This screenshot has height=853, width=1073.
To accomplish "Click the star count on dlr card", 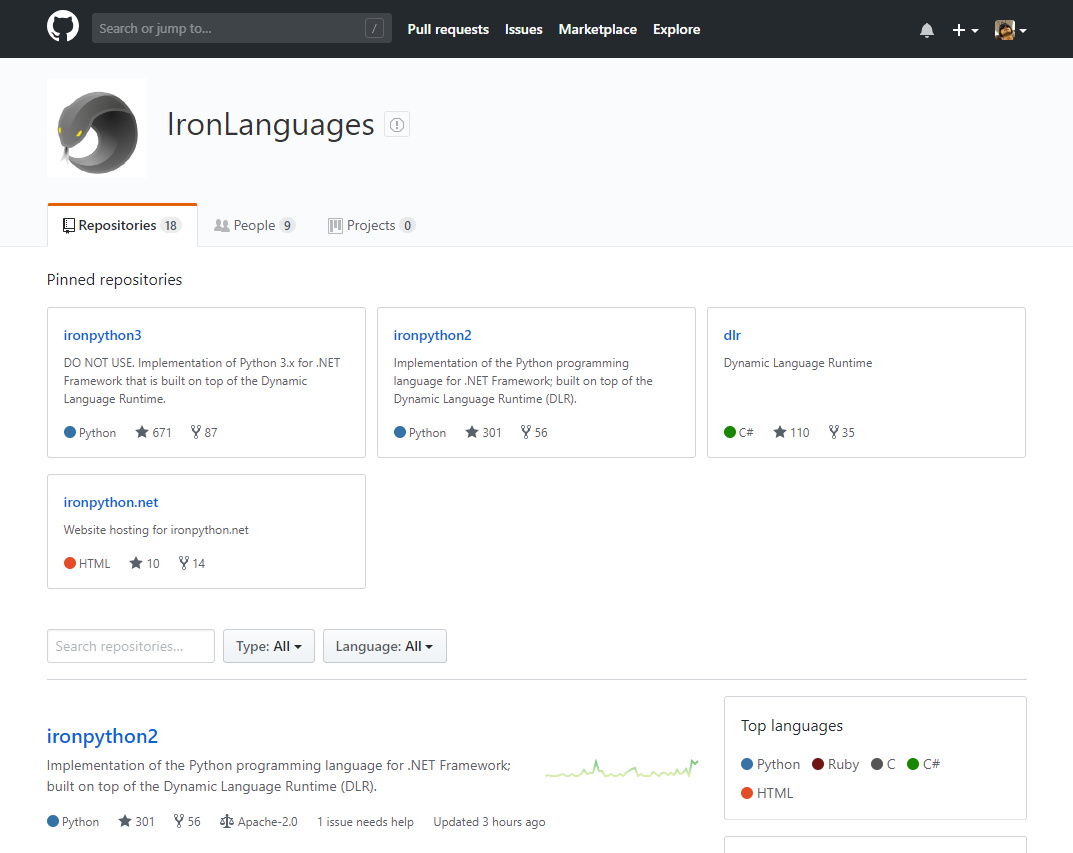I will click(x=791, y=433).
